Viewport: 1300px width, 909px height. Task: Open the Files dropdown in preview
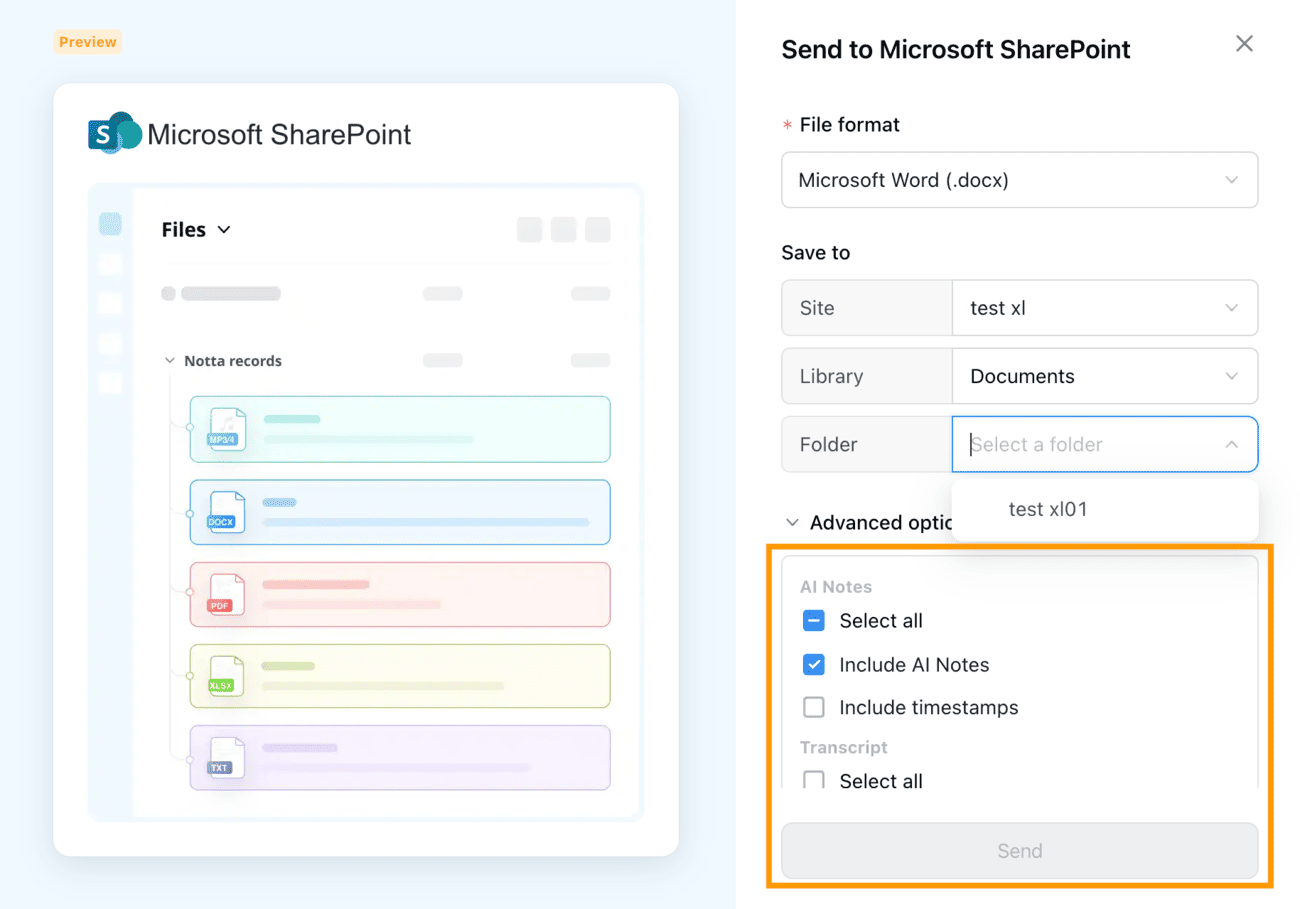tap(196, 230)
